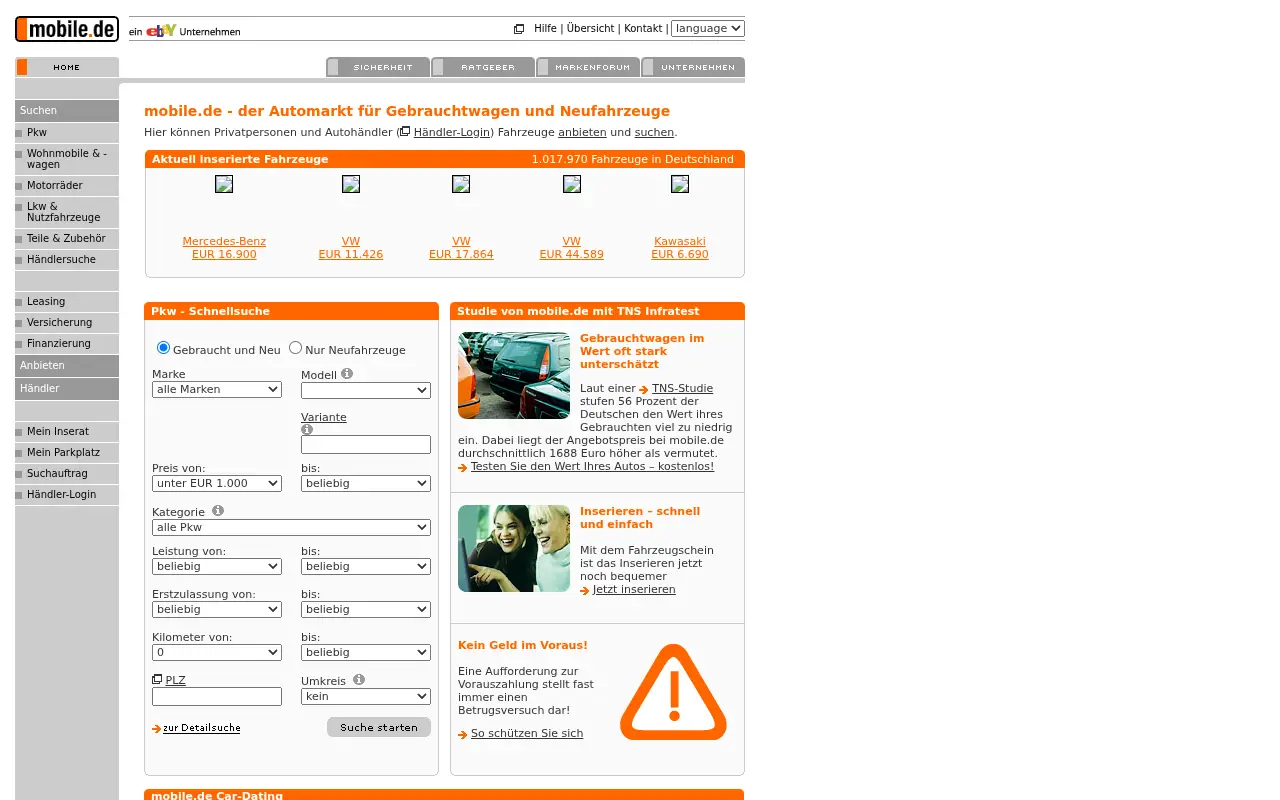Follow the zur Detailsuche link
Screen dimensions: 1280x800
click(x=202, y=728)
